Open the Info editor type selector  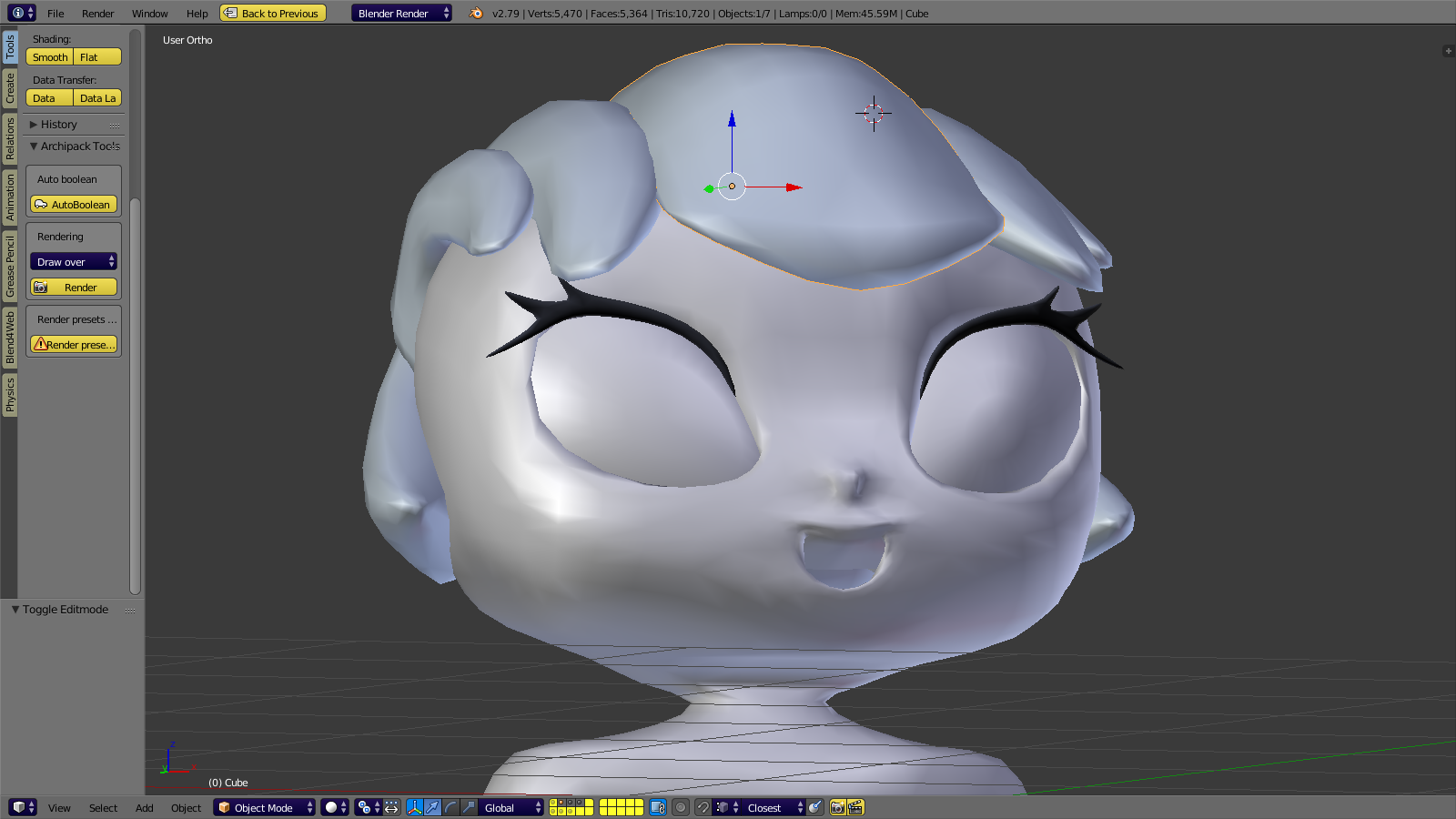22,13
